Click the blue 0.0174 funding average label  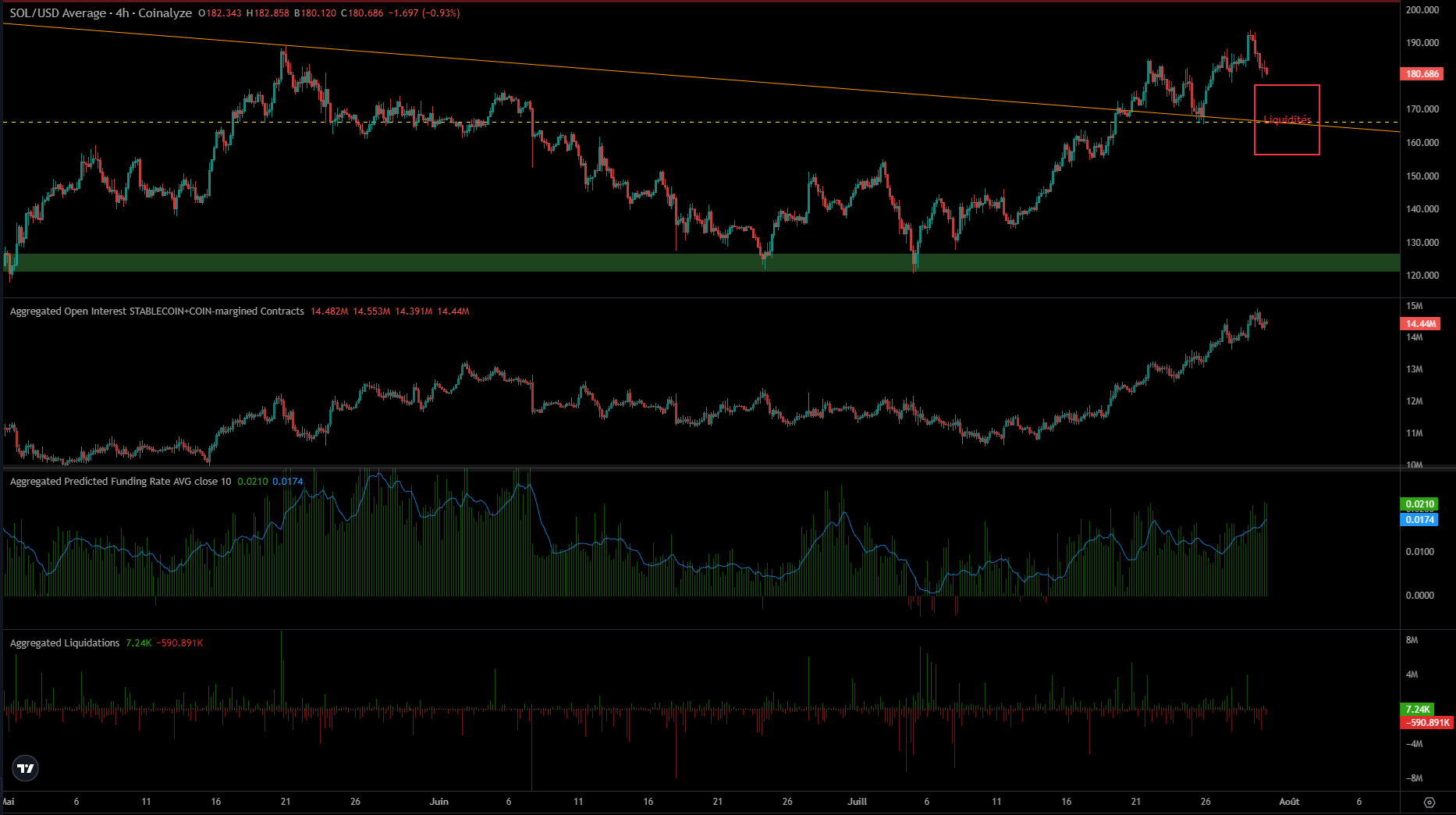coord(1420,520)
